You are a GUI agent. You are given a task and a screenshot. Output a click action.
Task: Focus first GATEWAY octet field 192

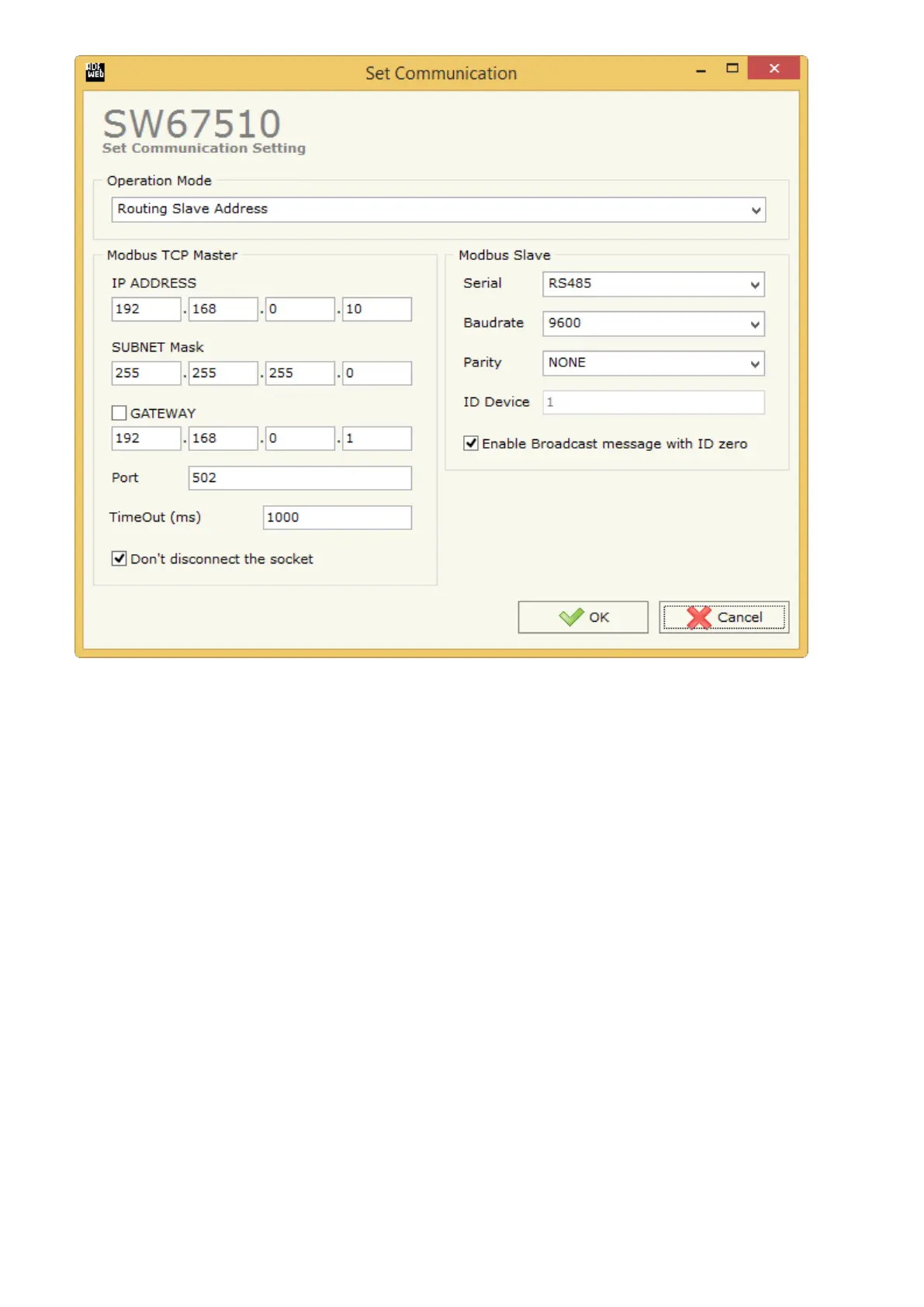point(146,439)
